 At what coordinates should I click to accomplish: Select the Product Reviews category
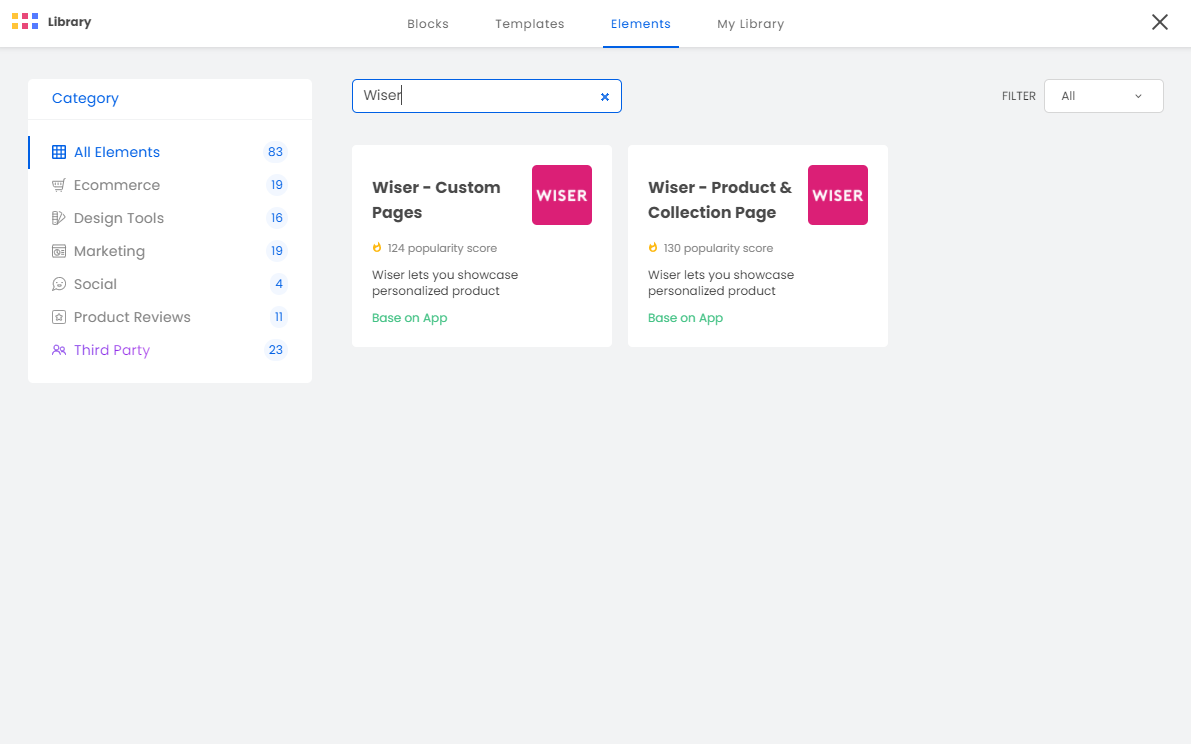point(170,317)
